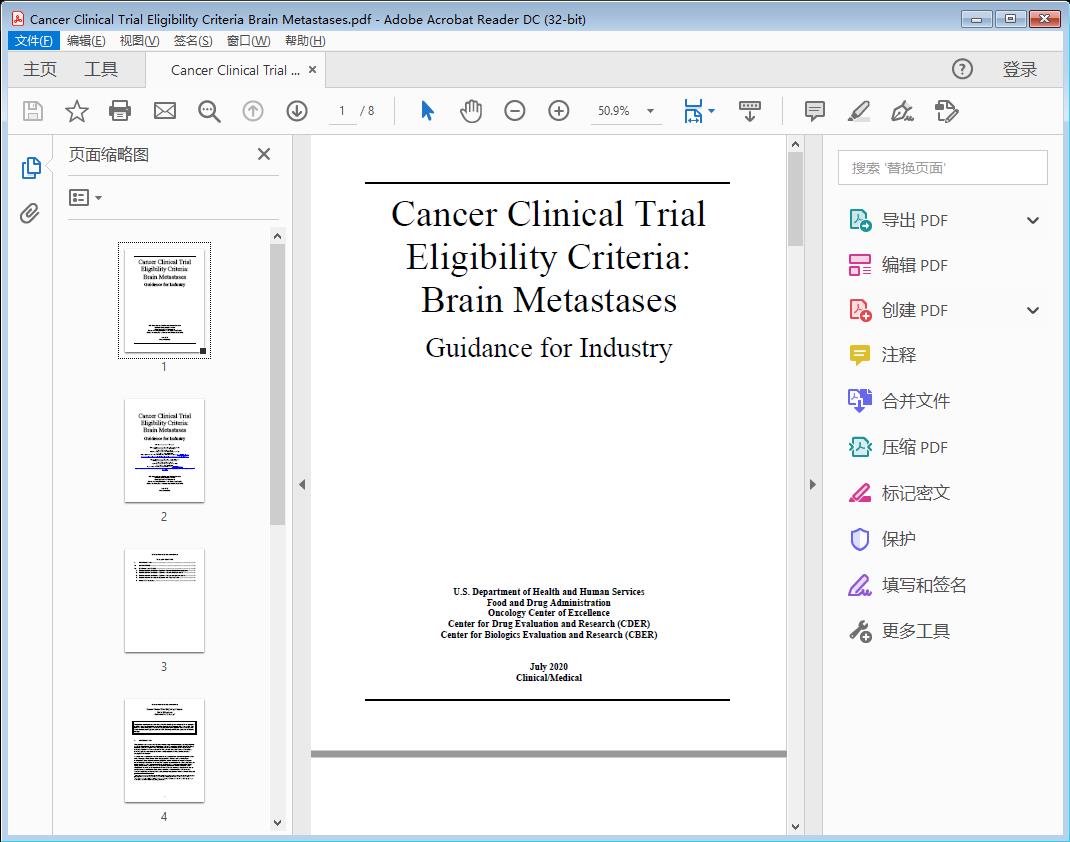Image resolution: width=1070 pixels, height=842 pixels.
Task: Enable fit-to-width zoom mode
Action: coord(695,110)
